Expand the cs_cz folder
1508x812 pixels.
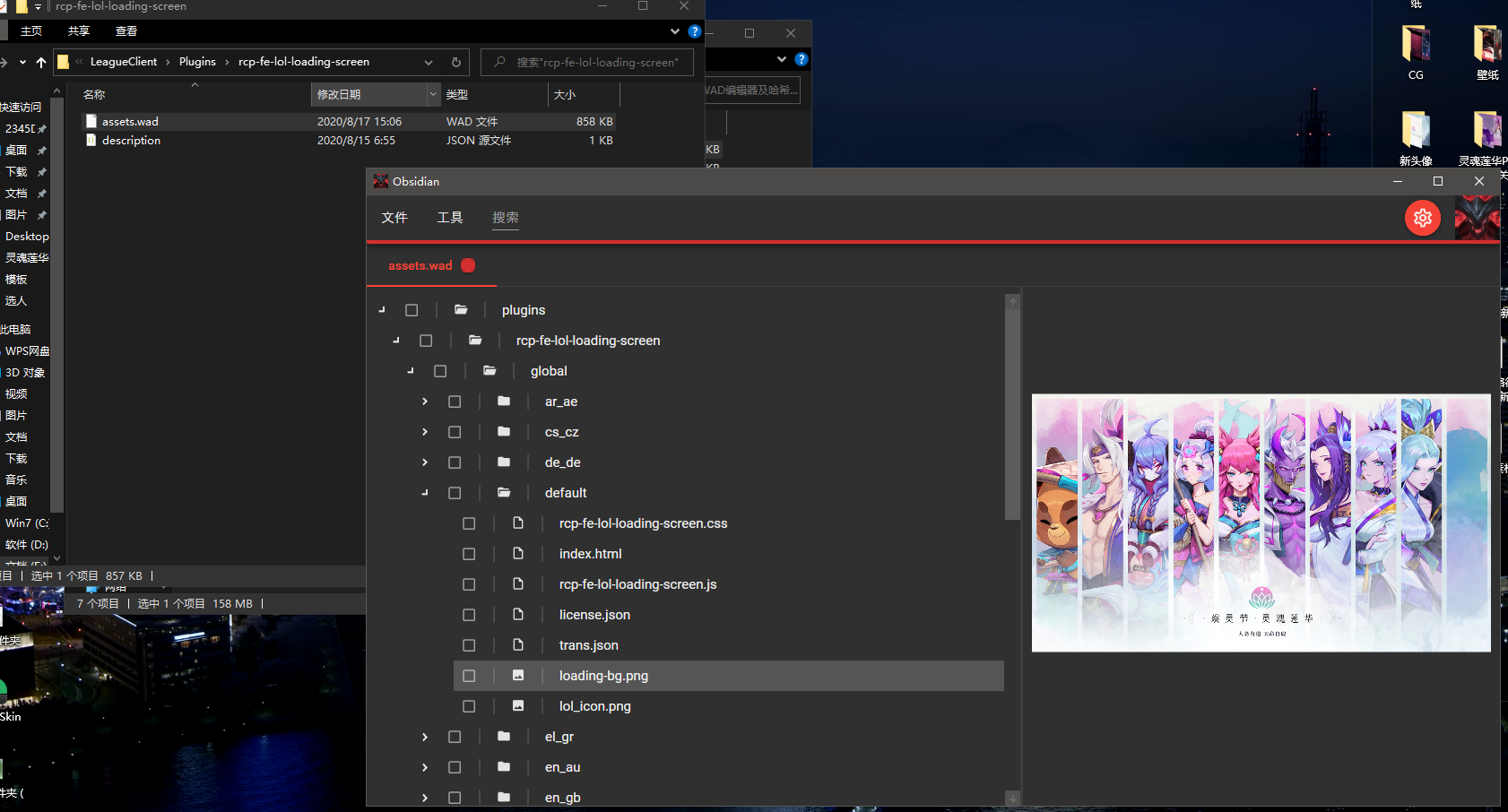(x=425, y=432)
